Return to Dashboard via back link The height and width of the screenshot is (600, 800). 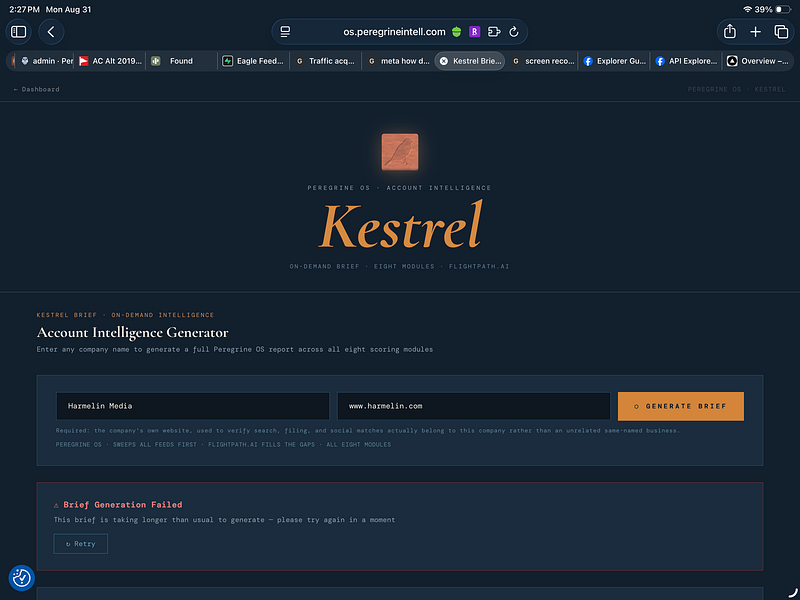pos(36,89)
